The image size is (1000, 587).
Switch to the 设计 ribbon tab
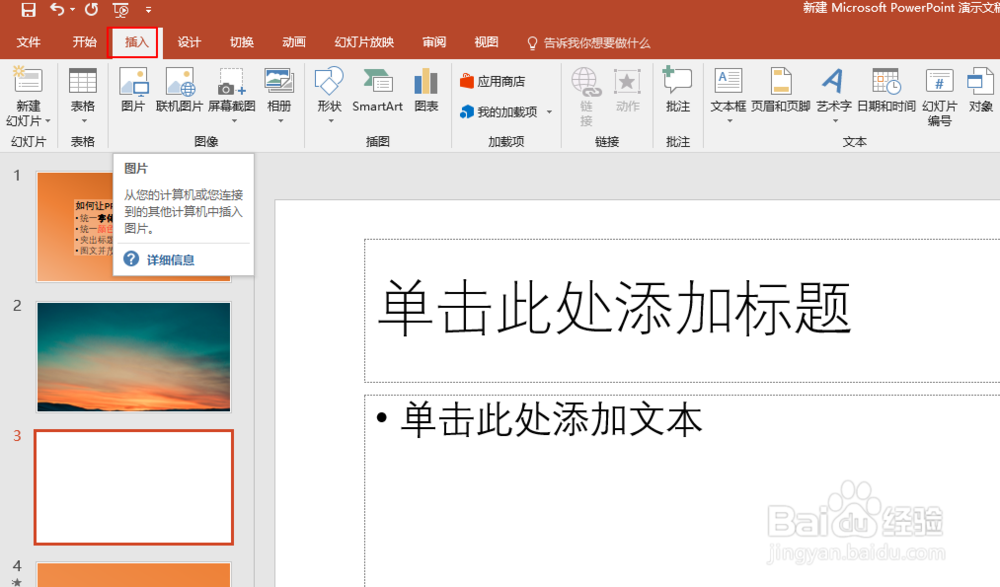point(189,42)
